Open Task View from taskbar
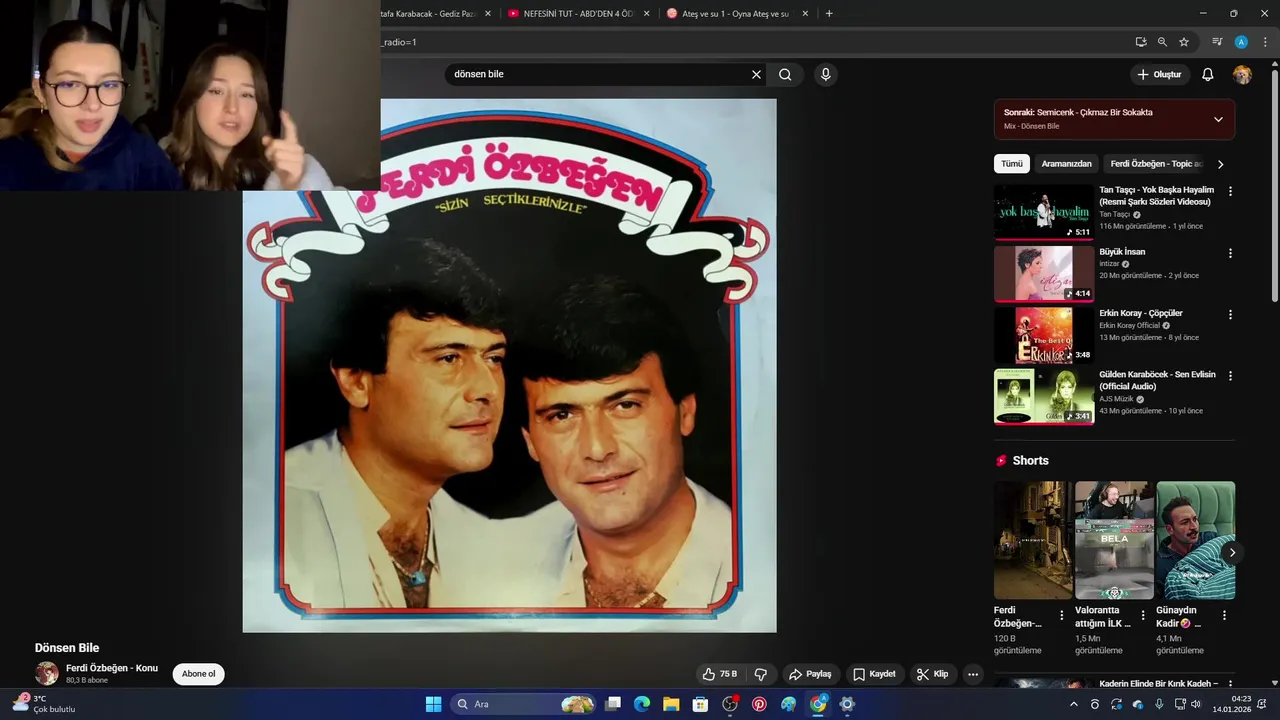Viewport: 1280px width, 720px height. click(x=613, y=704)
